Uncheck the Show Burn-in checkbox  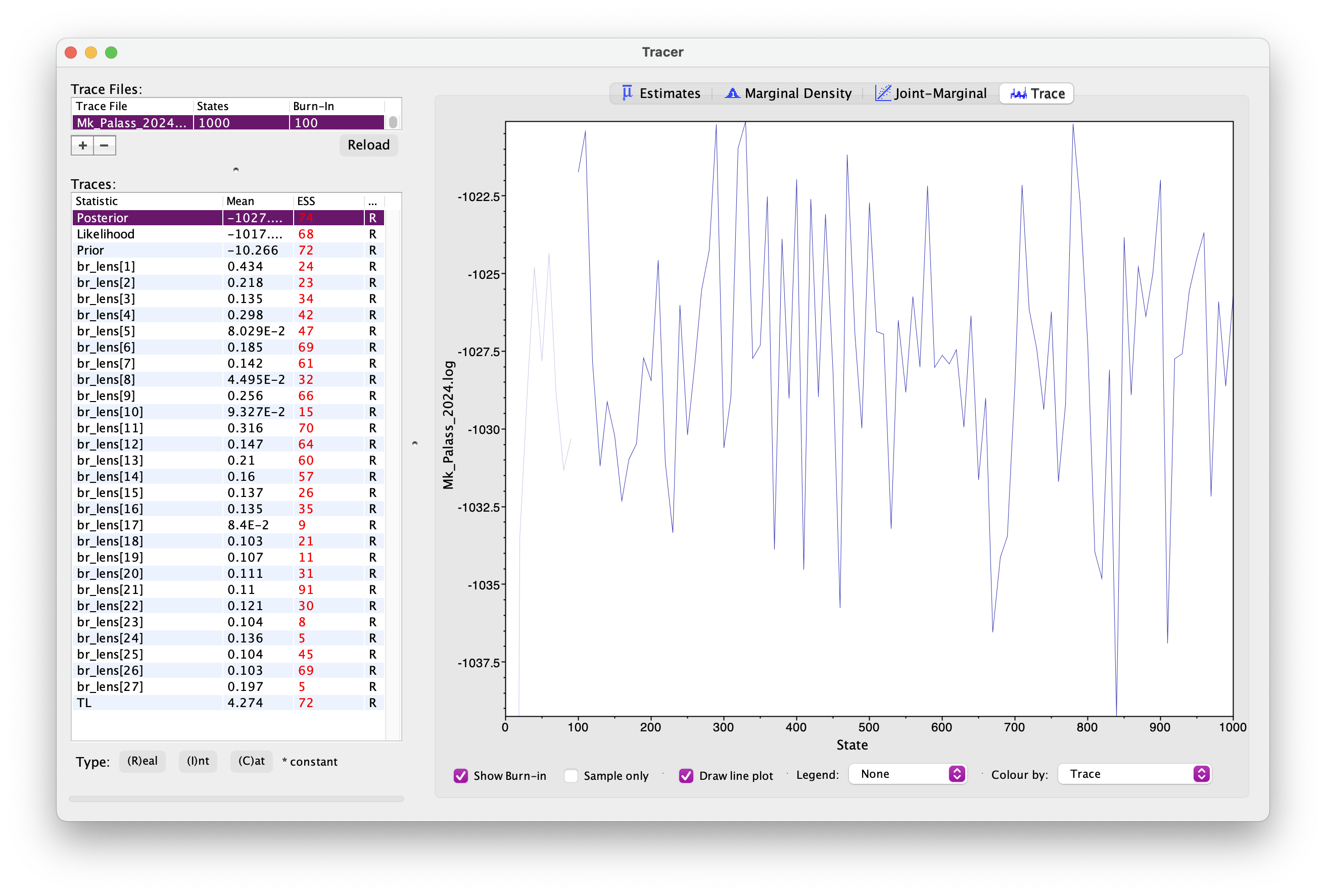(460, 776)
